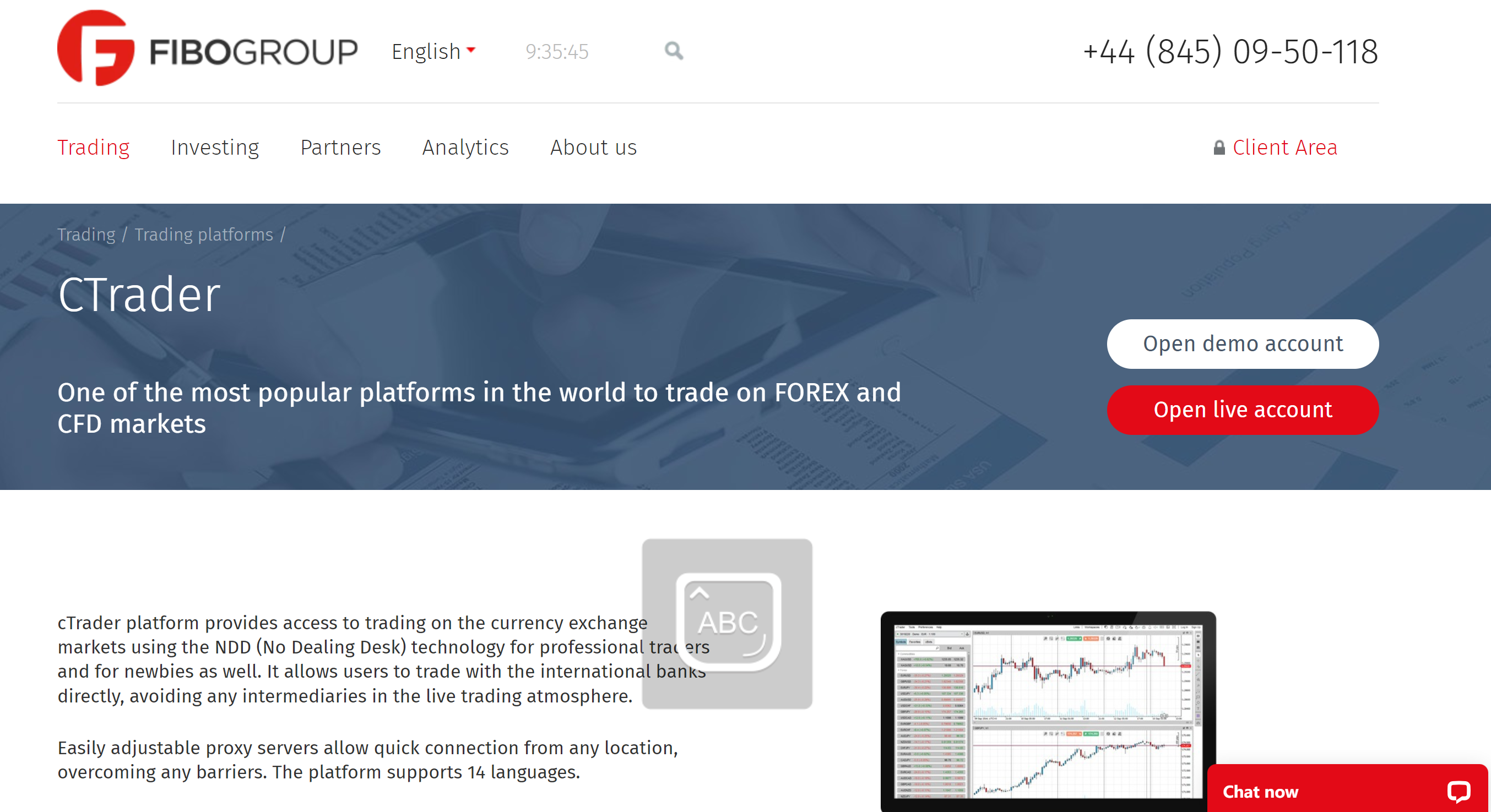This screenshot has width=1491, height=812.
Task: Open live account
Action: click(x=1242, y=410)
